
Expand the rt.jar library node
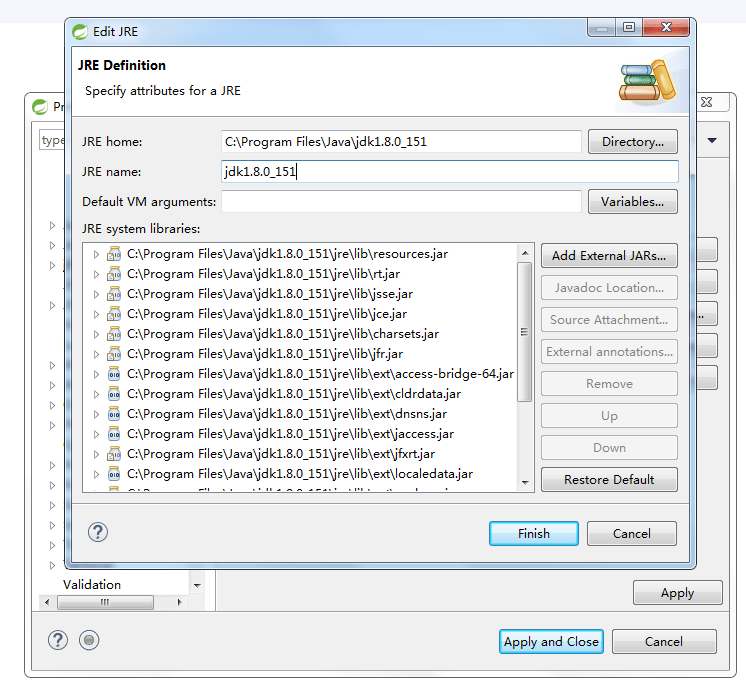96,274
